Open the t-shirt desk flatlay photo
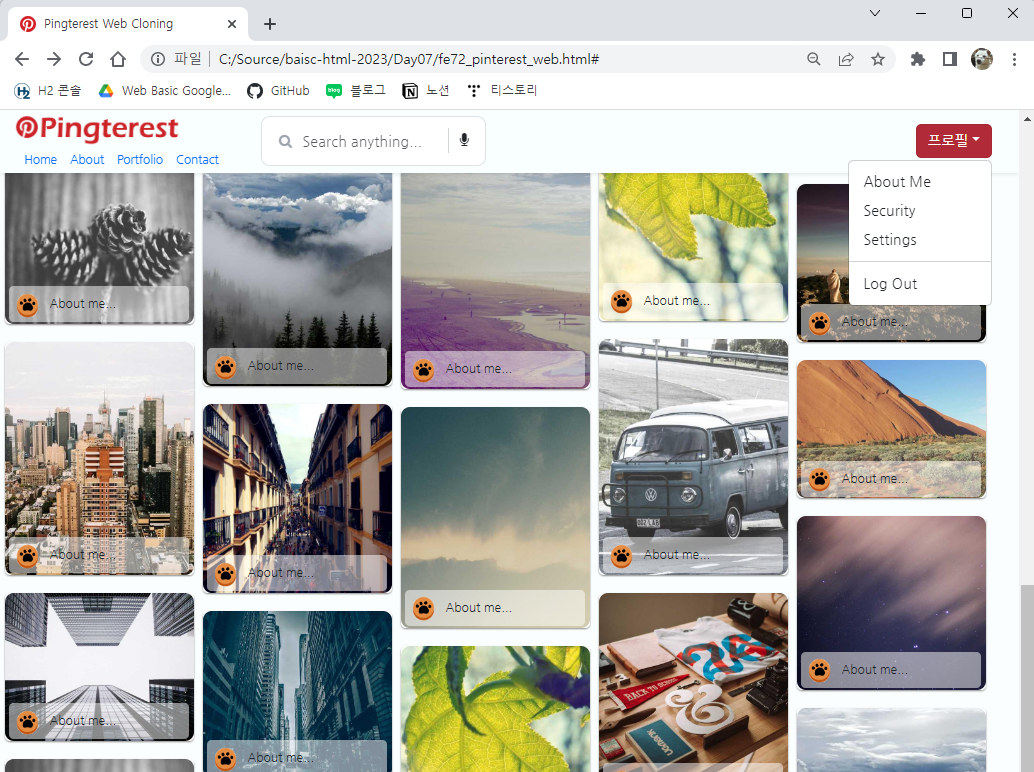The image size is (1034, 772). (x=693, y=682)
